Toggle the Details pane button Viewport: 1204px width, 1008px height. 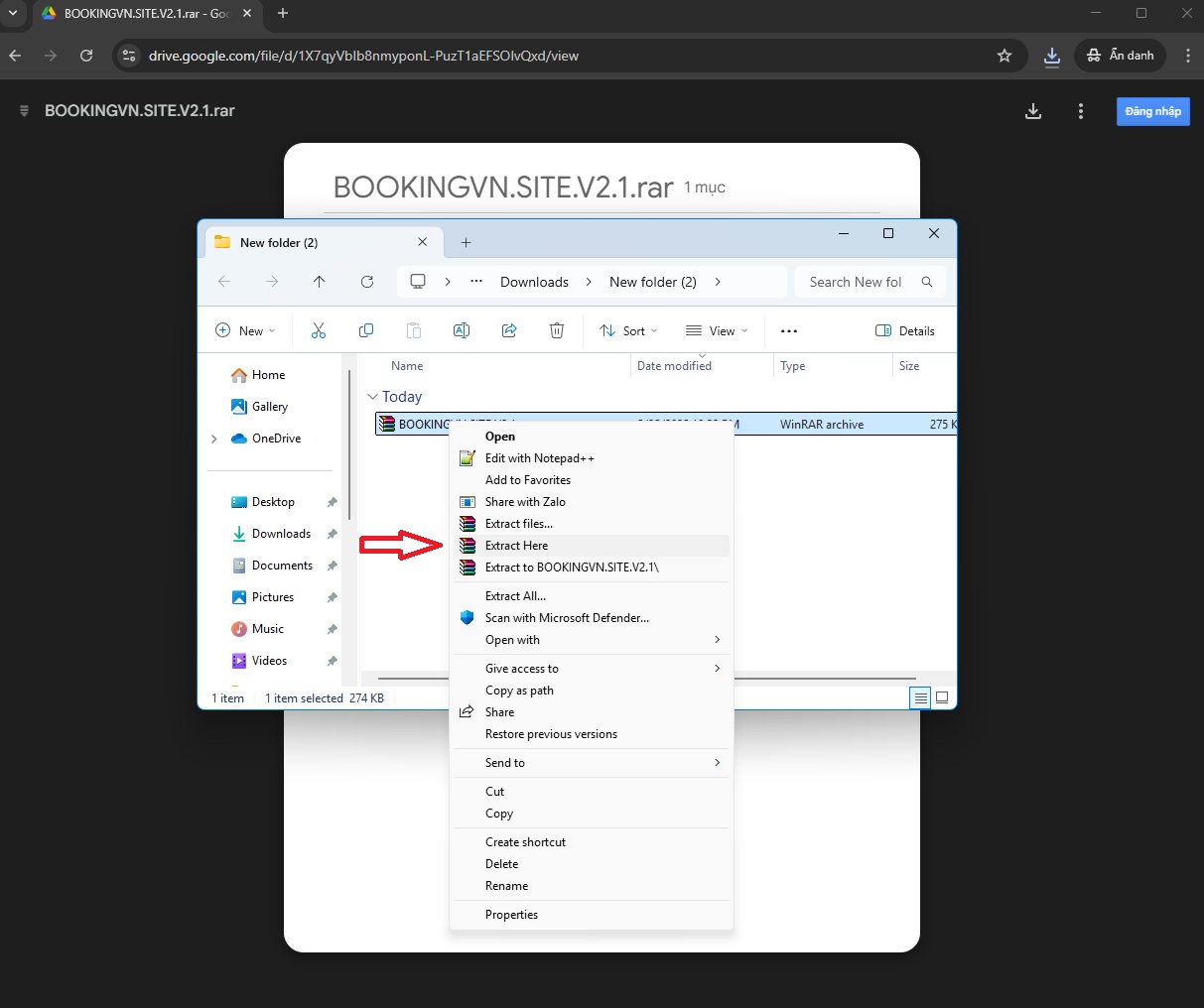905,331
